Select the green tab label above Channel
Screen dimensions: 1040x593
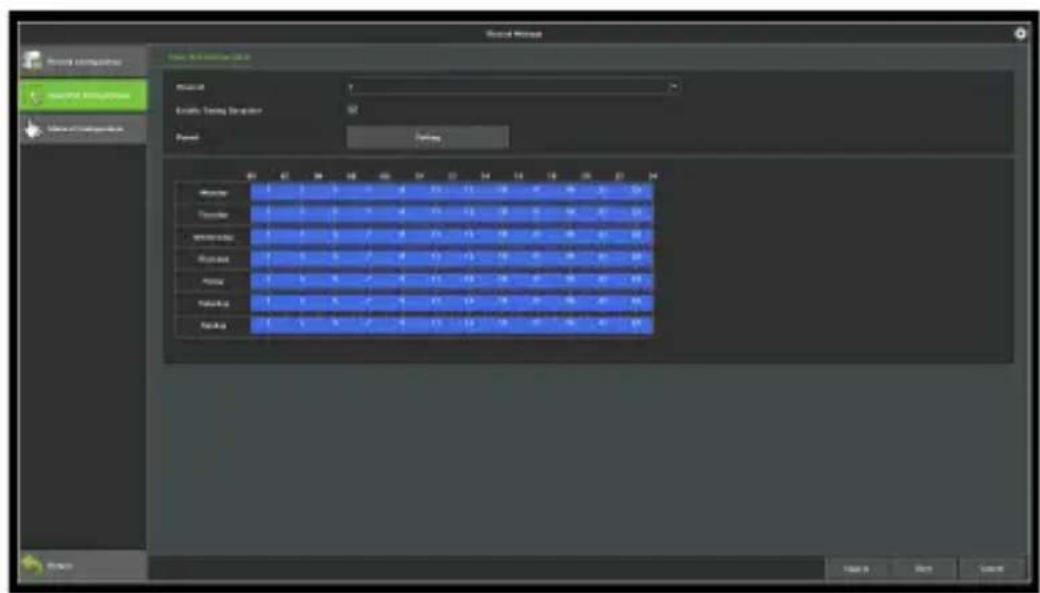[x=208, y=57]
